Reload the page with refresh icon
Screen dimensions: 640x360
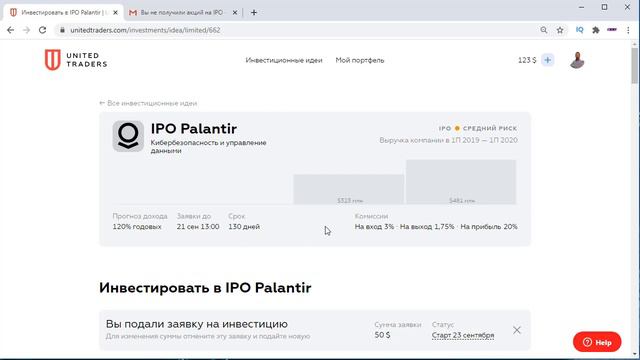point(42,30)
